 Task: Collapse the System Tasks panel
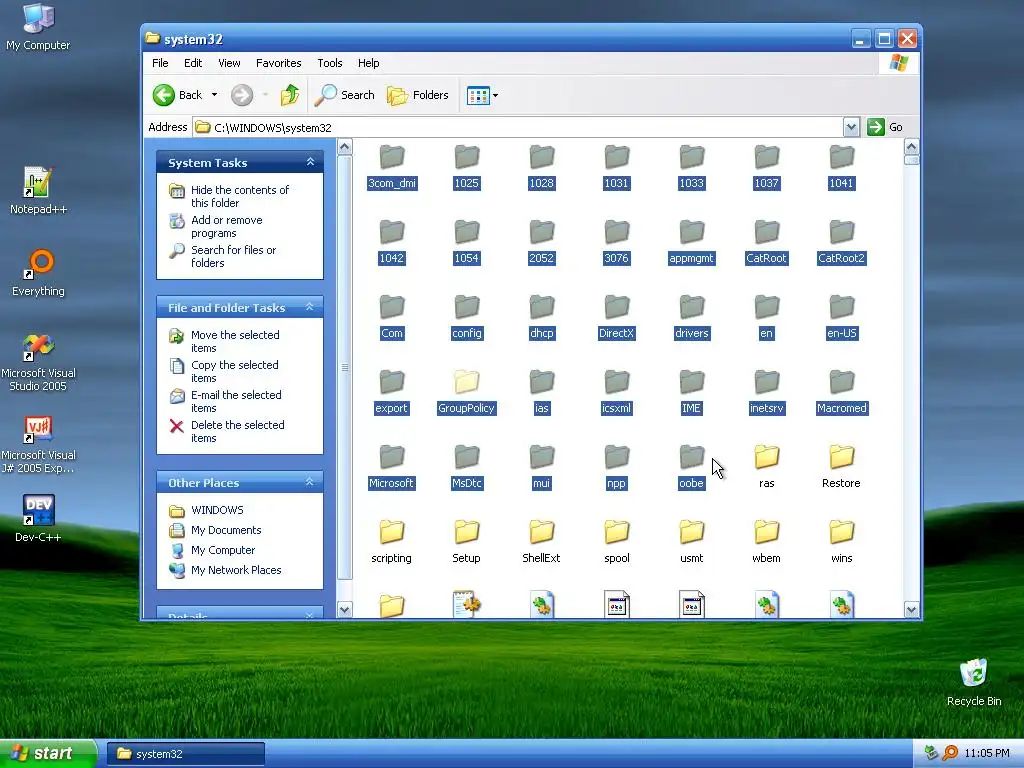pos(310,162)
